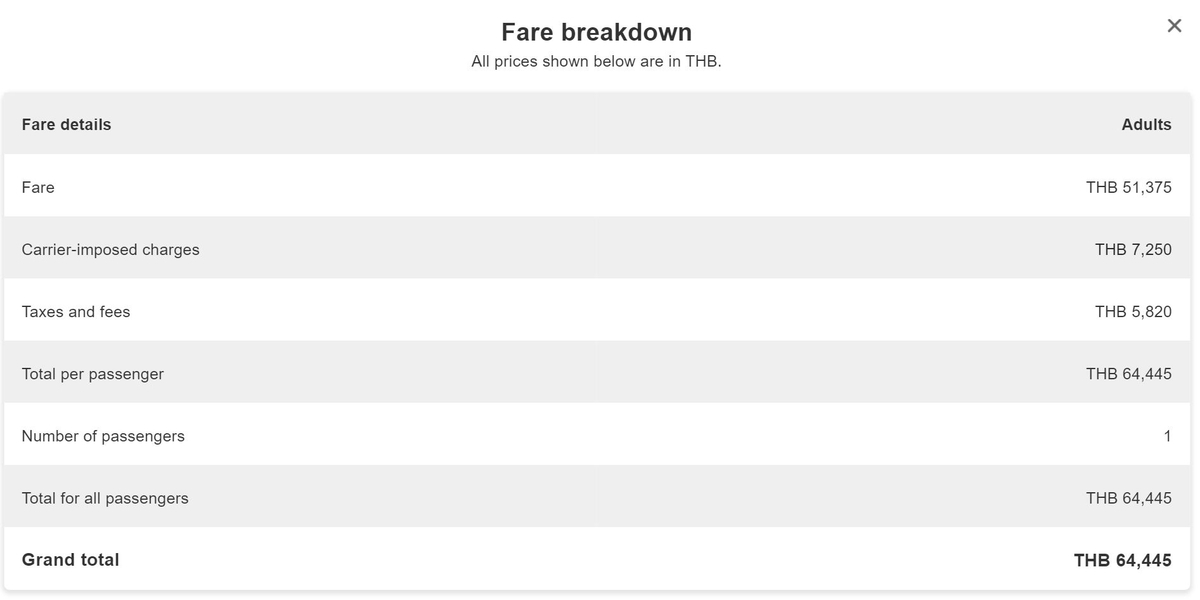
Task: Select the Number of passengers label
Action: pos(103,436)
